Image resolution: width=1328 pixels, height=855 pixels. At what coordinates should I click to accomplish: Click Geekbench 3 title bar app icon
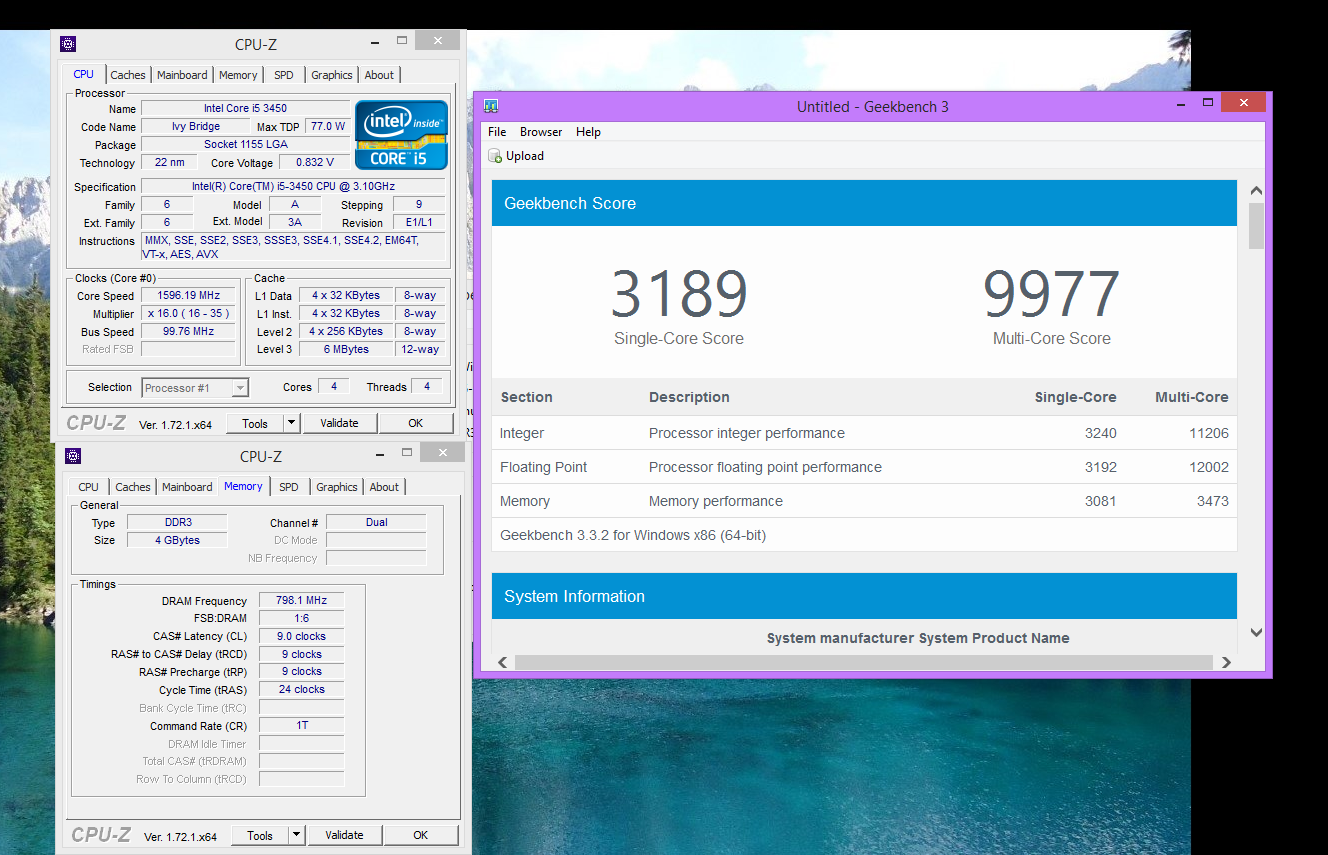click(x=491, y=106)
